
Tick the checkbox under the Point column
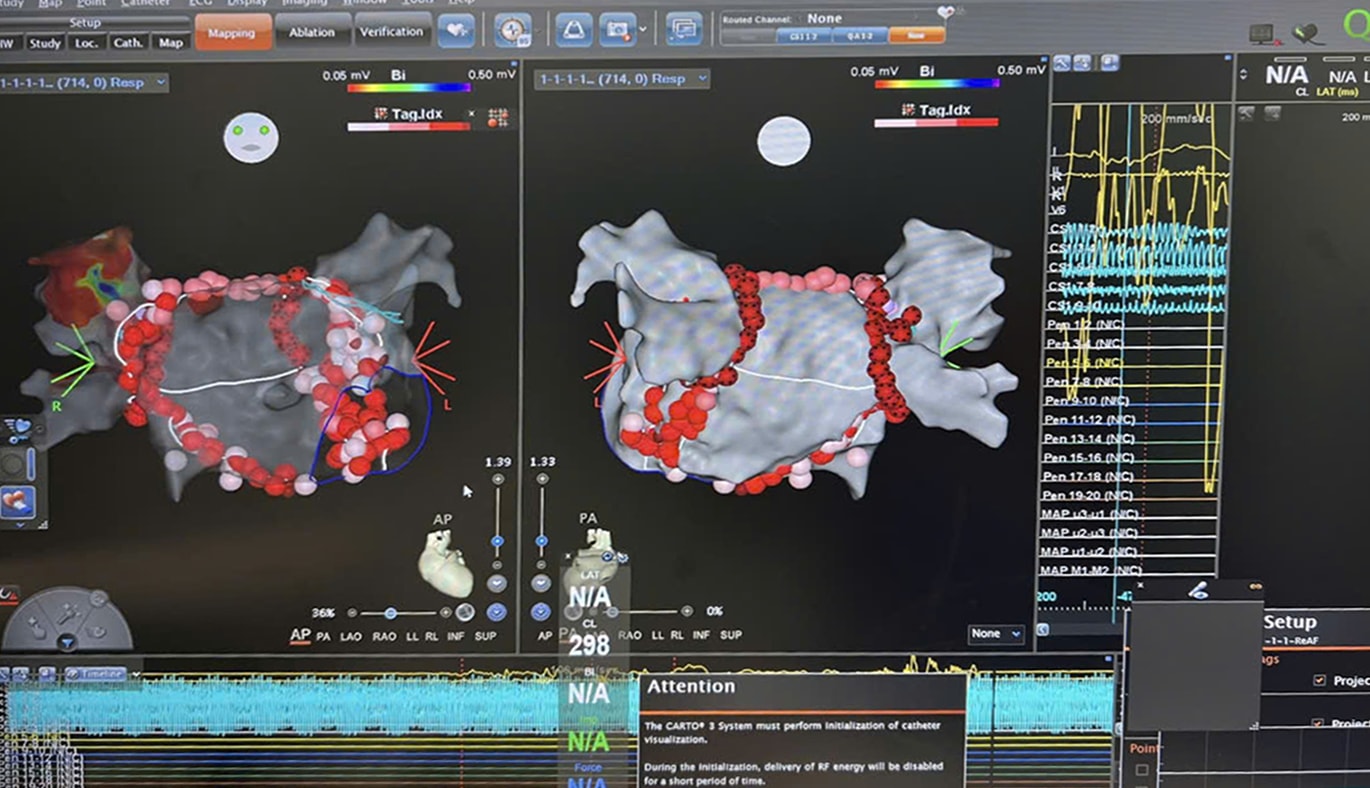tap(1142, 770)
